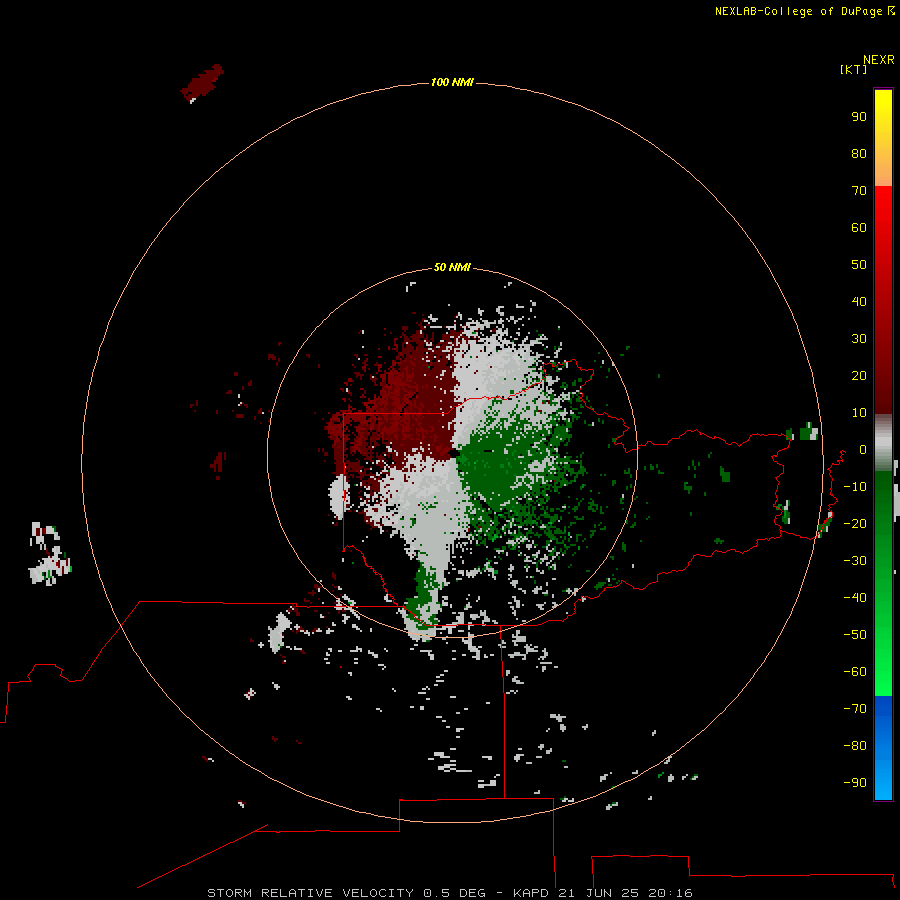Click the bright red segment of color bar
The image size is (900, 900).
click(883, 230)
